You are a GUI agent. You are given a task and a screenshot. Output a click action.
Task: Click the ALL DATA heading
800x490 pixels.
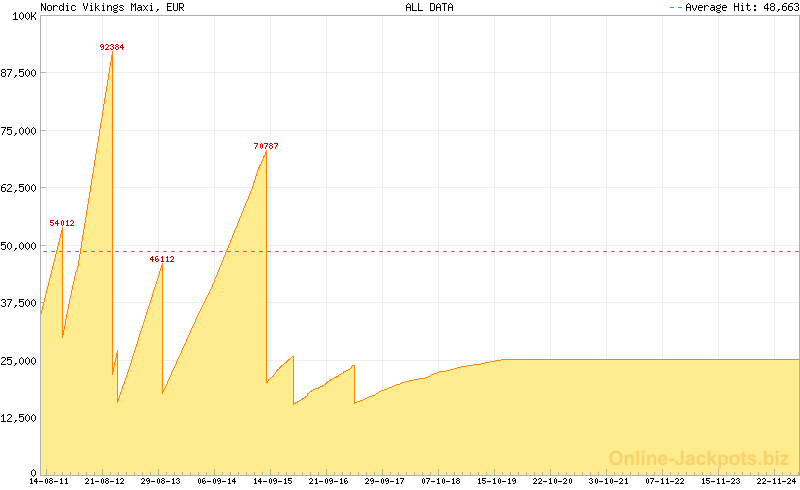pos(429,7)
